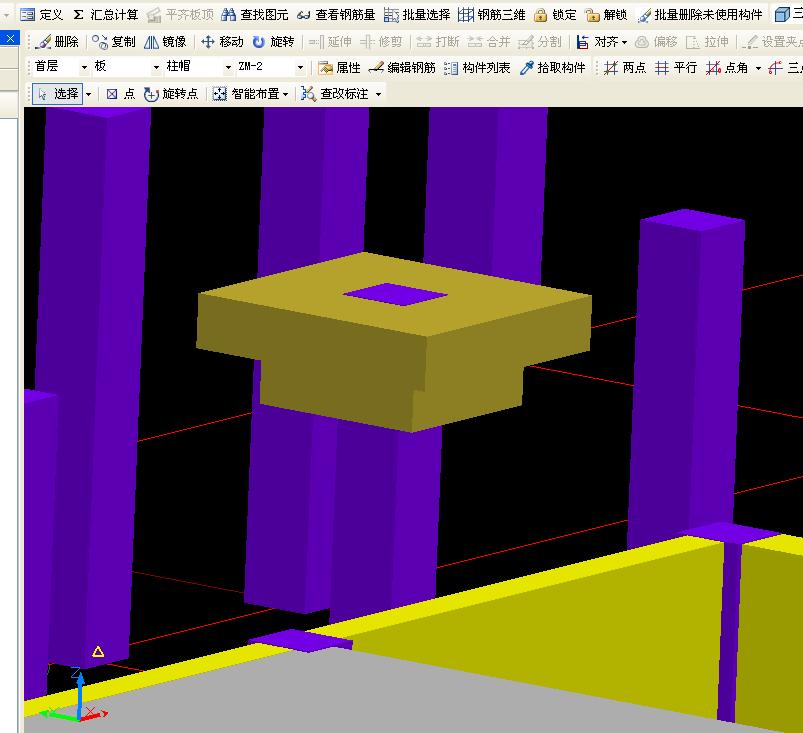This screenshot has width=803, height=733.
Task: Expand the 柱帽 component dropdown
Action: tap(228, 67)
